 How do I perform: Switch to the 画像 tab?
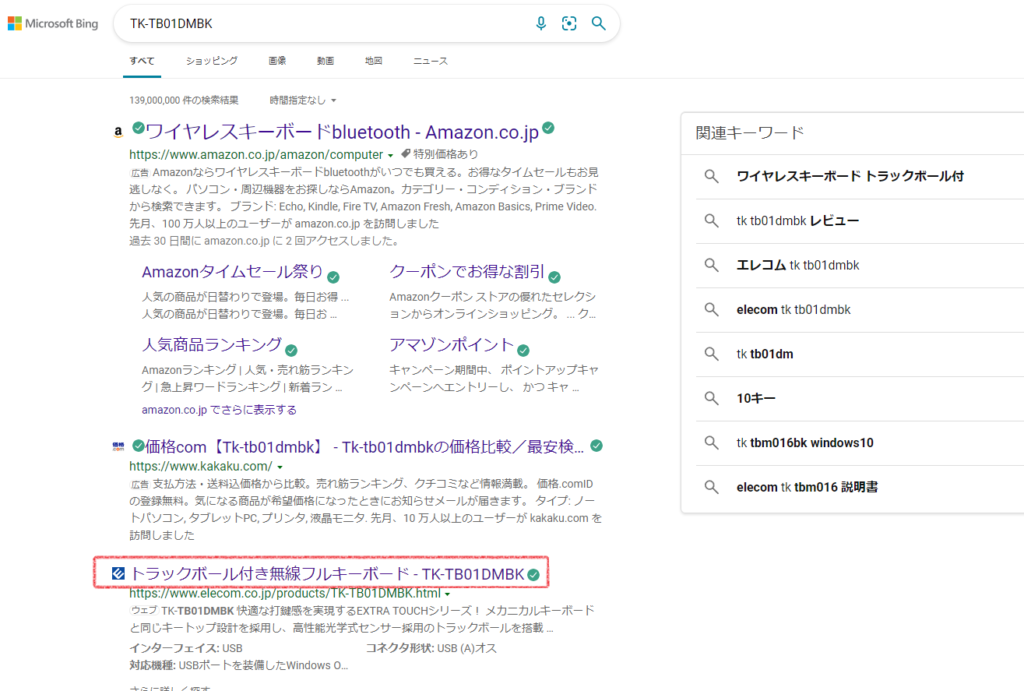click(x=277, y=61)
